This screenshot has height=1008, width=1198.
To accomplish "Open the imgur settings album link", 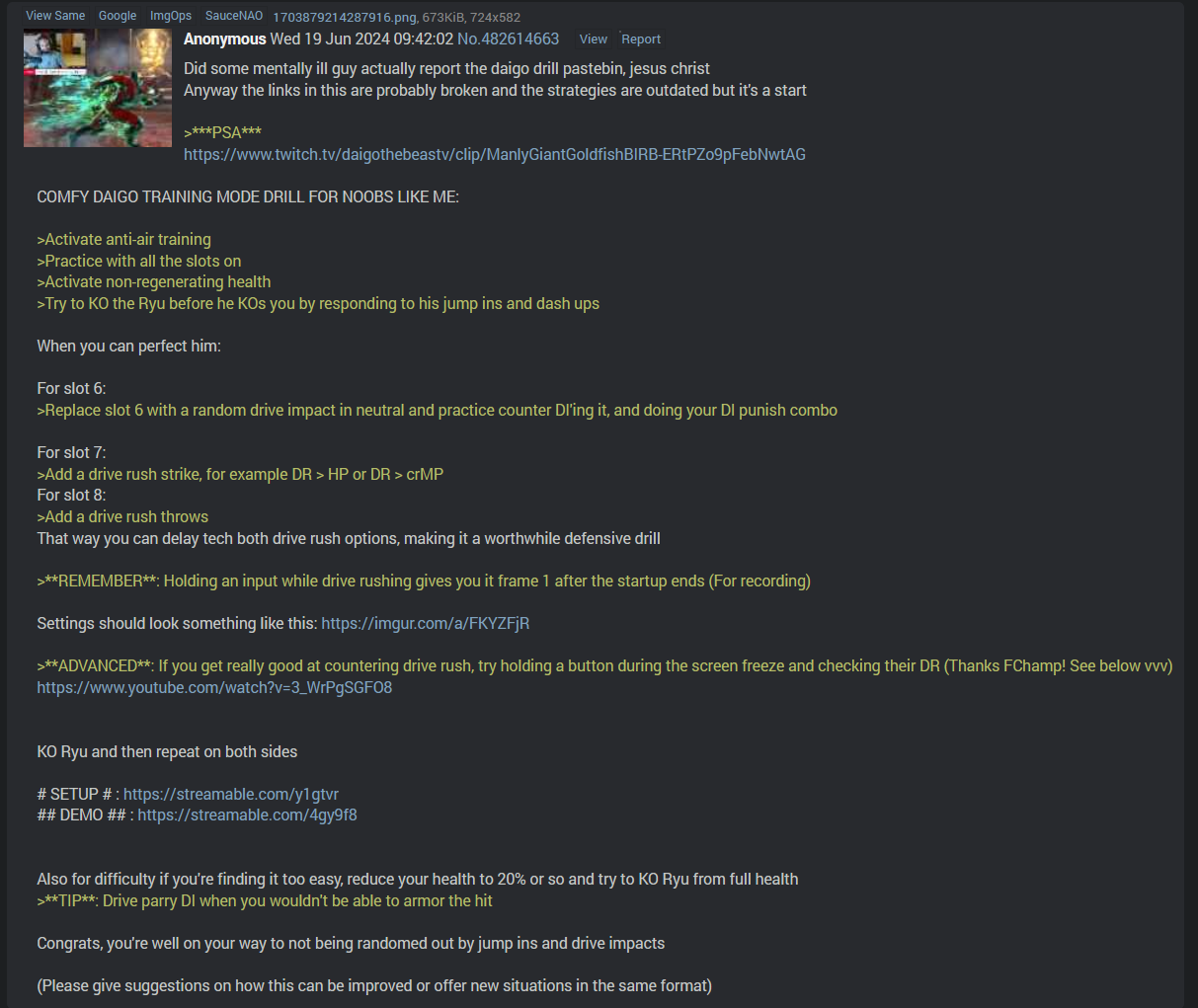I will click(426, 623).
